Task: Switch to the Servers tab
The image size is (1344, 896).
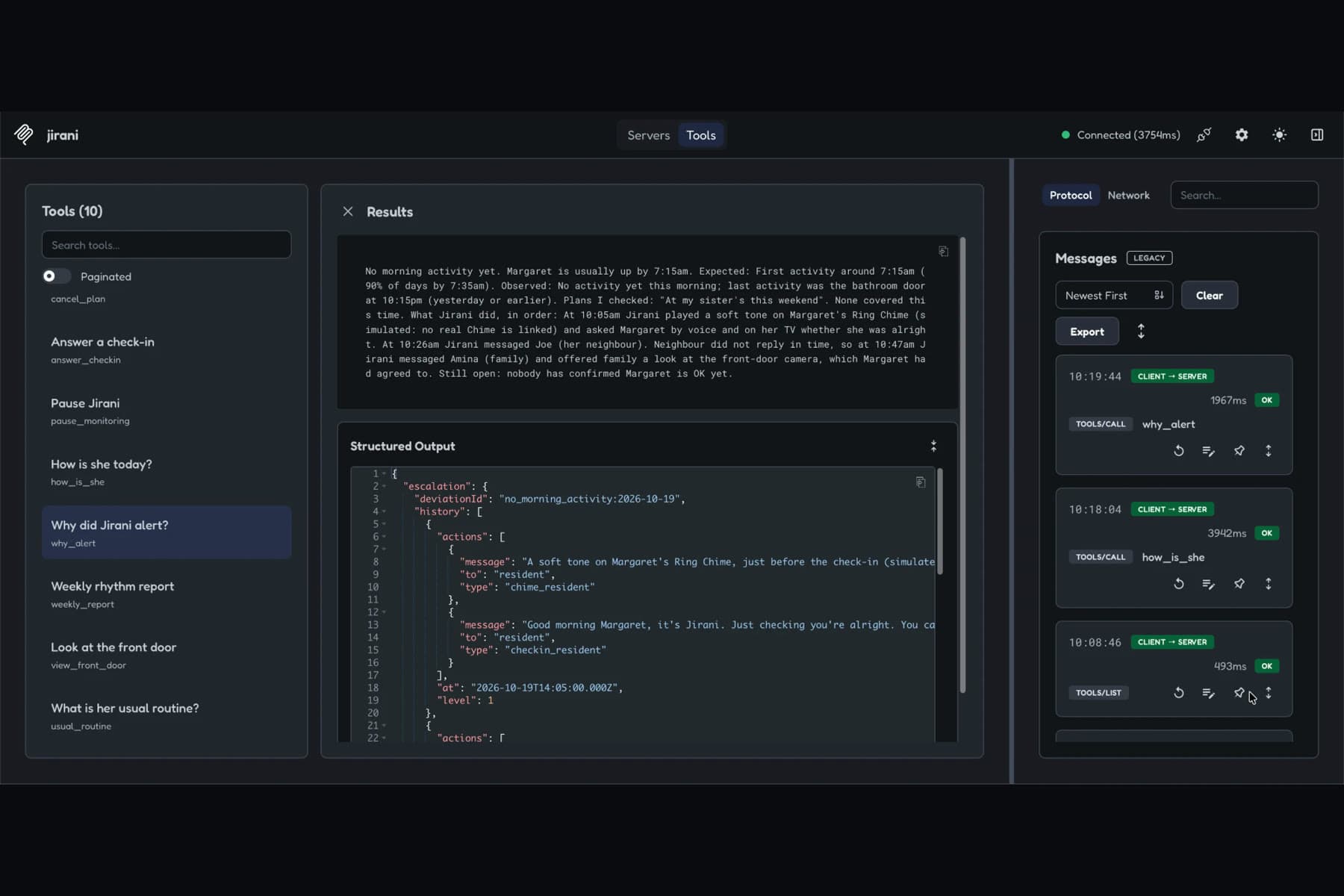Action: [648, 135]
